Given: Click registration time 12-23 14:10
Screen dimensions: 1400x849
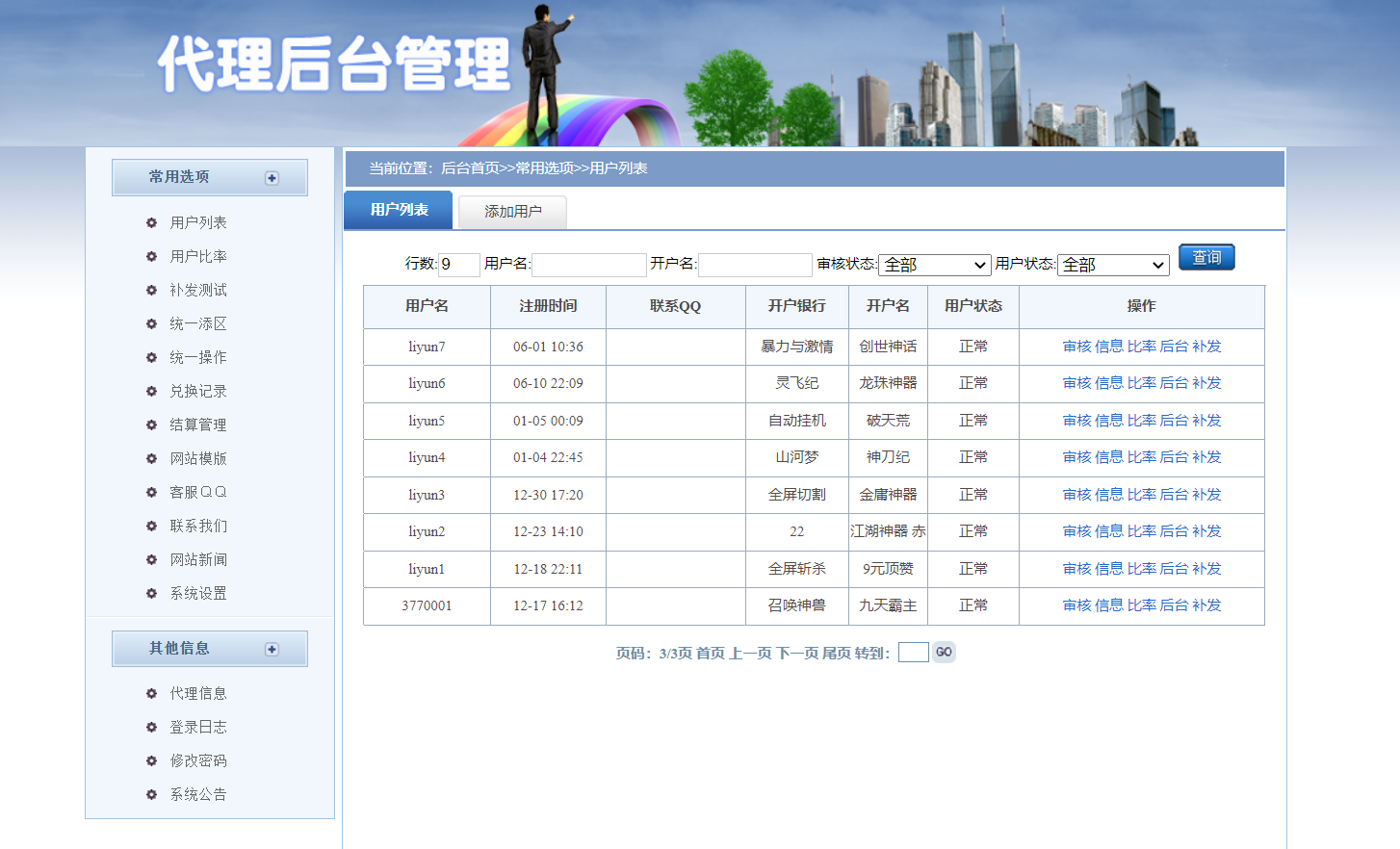Looking at the screenshot, I should (548, 531).
